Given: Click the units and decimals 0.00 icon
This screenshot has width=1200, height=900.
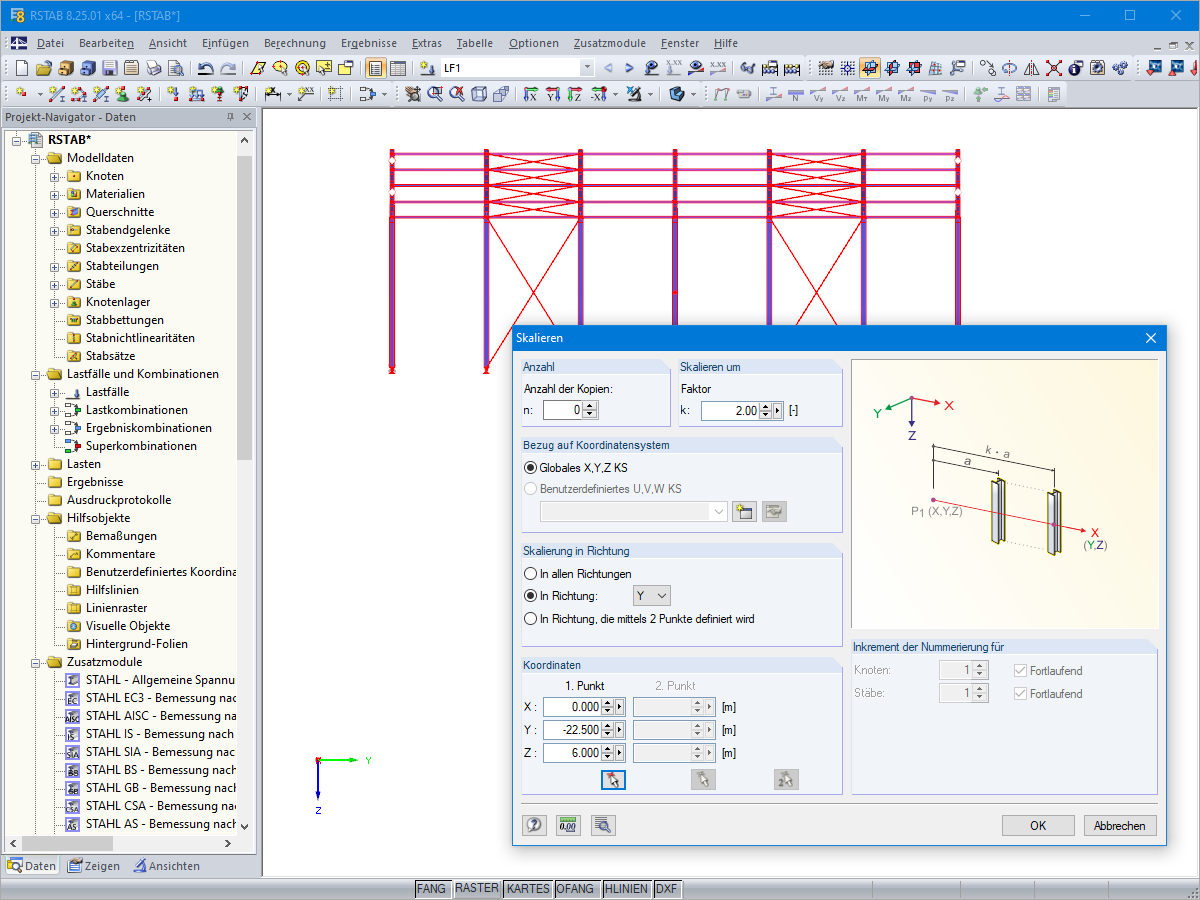Looking at the screenshot, I should point(568,825).
